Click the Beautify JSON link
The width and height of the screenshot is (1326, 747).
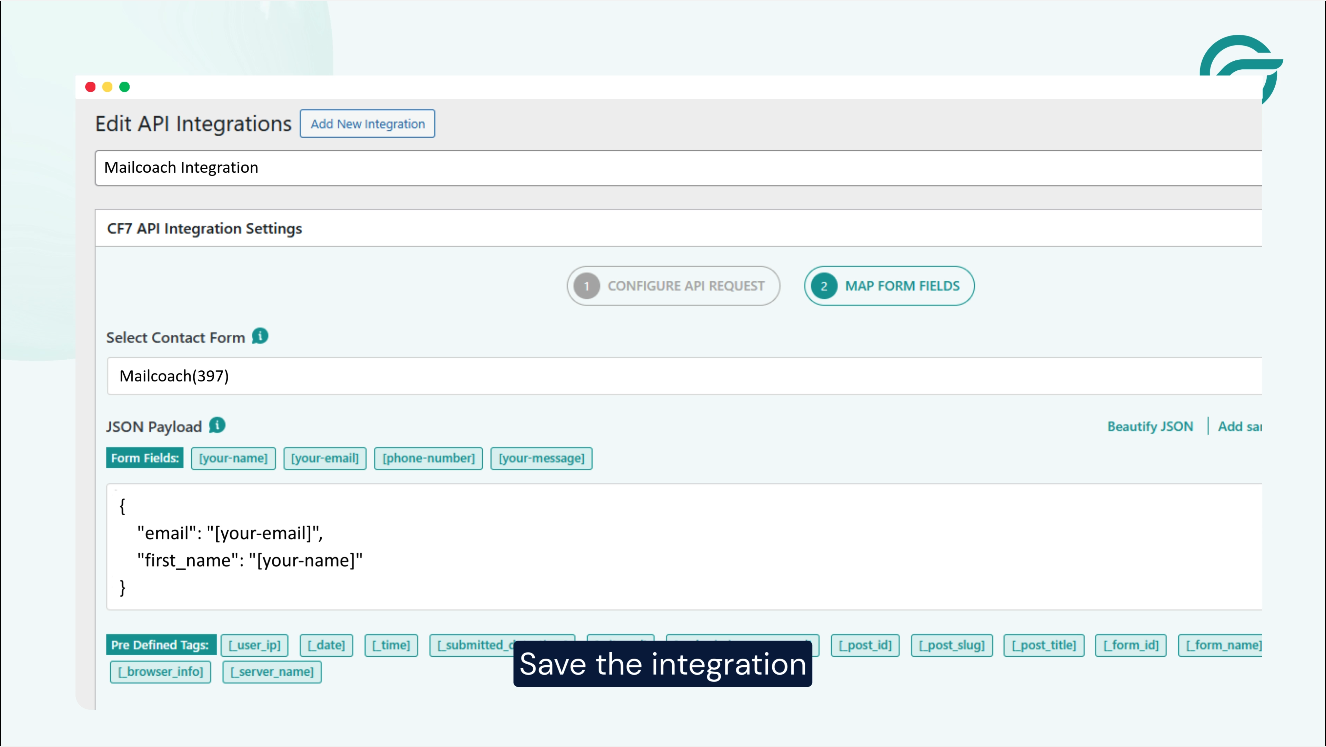1150,425
